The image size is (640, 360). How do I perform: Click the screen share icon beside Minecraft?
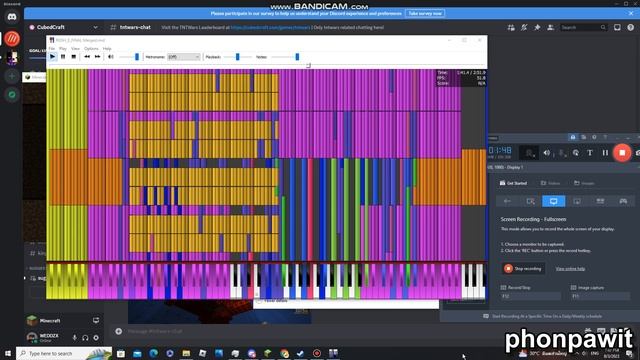96,320
